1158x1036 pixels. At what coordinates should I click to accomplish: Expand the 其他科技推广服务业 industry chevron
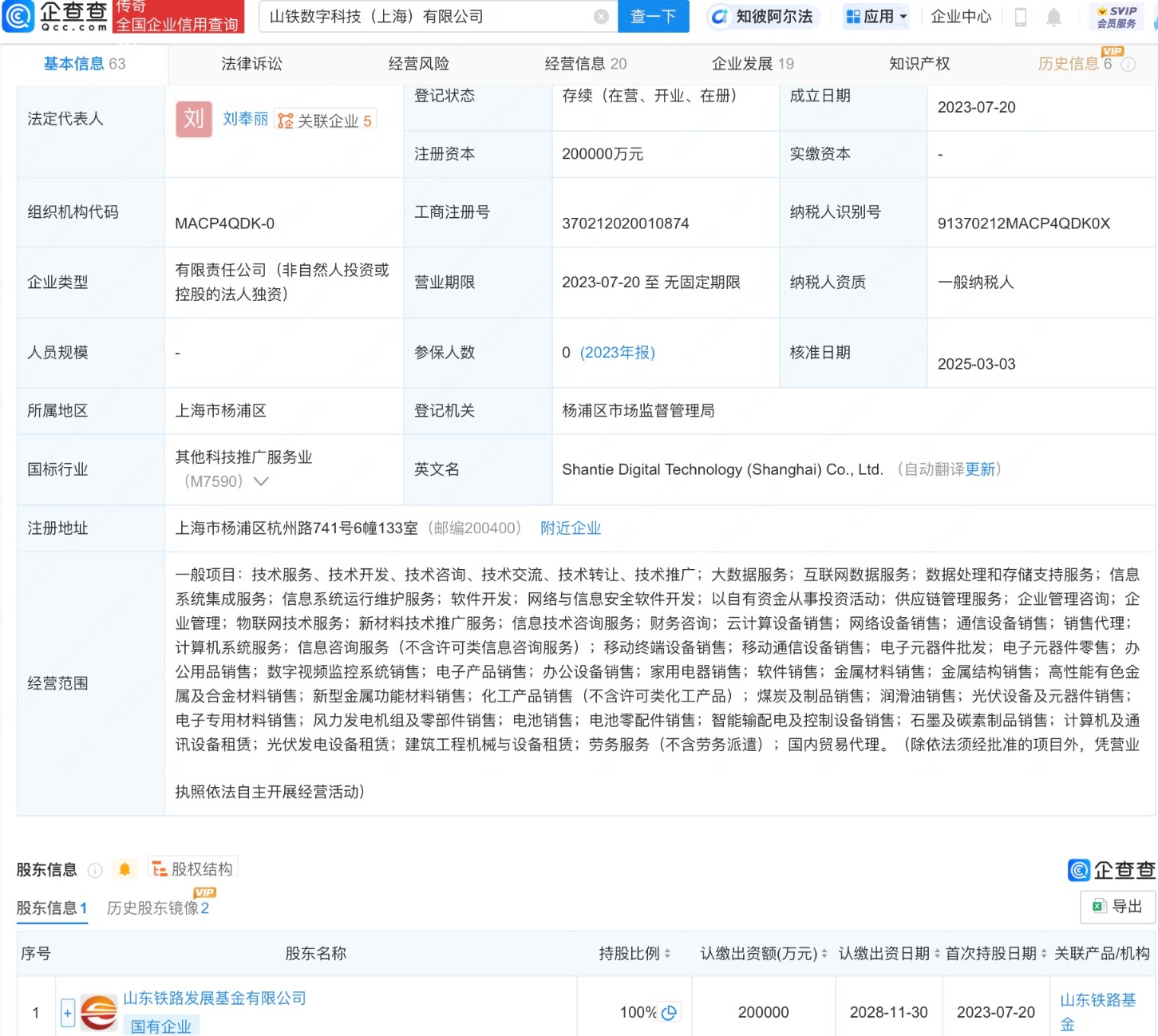261,481
